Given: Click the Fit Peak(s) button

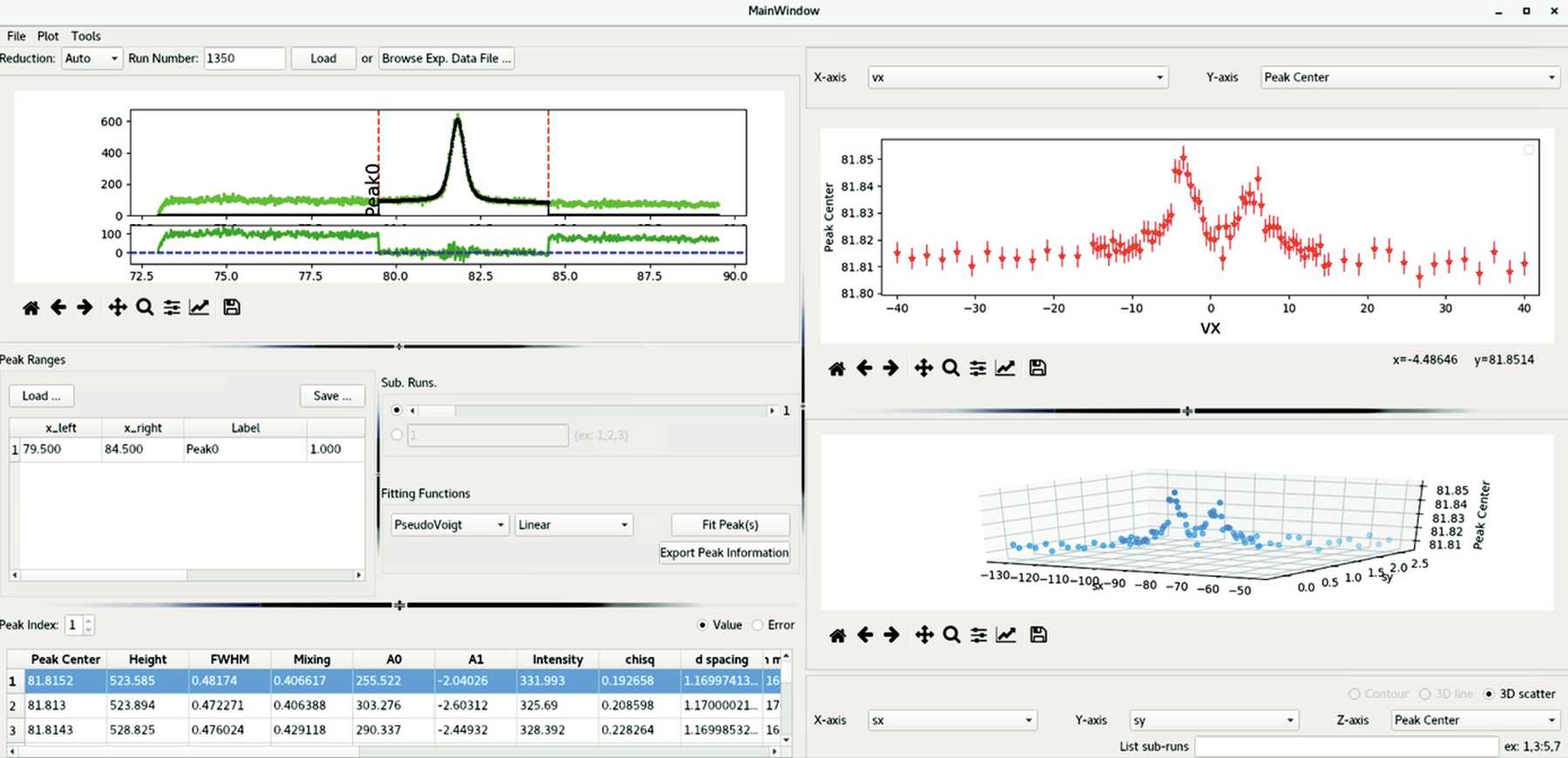Looking at the screenshot, I should (x=730, y=525).
